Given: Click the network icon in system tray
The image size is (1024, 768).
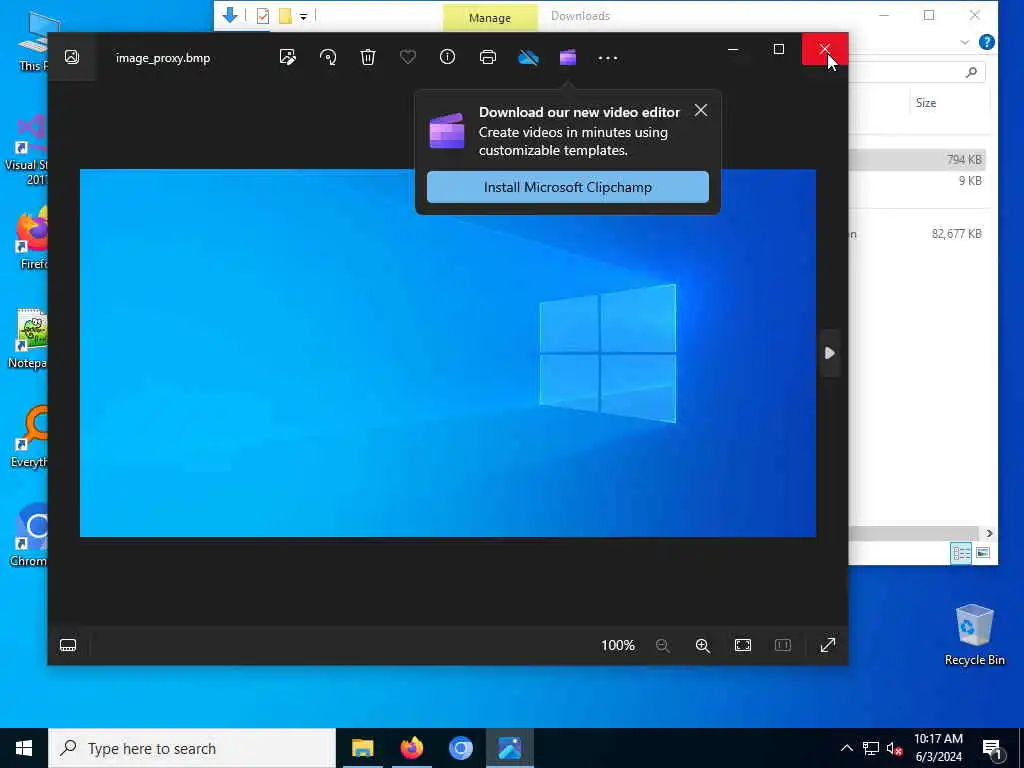Looking at the screenshot, I should point(871,748).
